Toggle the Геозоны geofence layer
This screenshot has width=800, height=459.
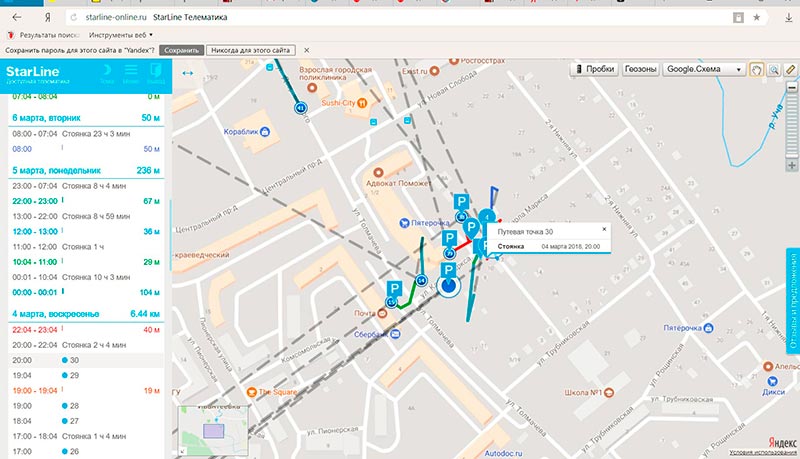tap(640, 69)
